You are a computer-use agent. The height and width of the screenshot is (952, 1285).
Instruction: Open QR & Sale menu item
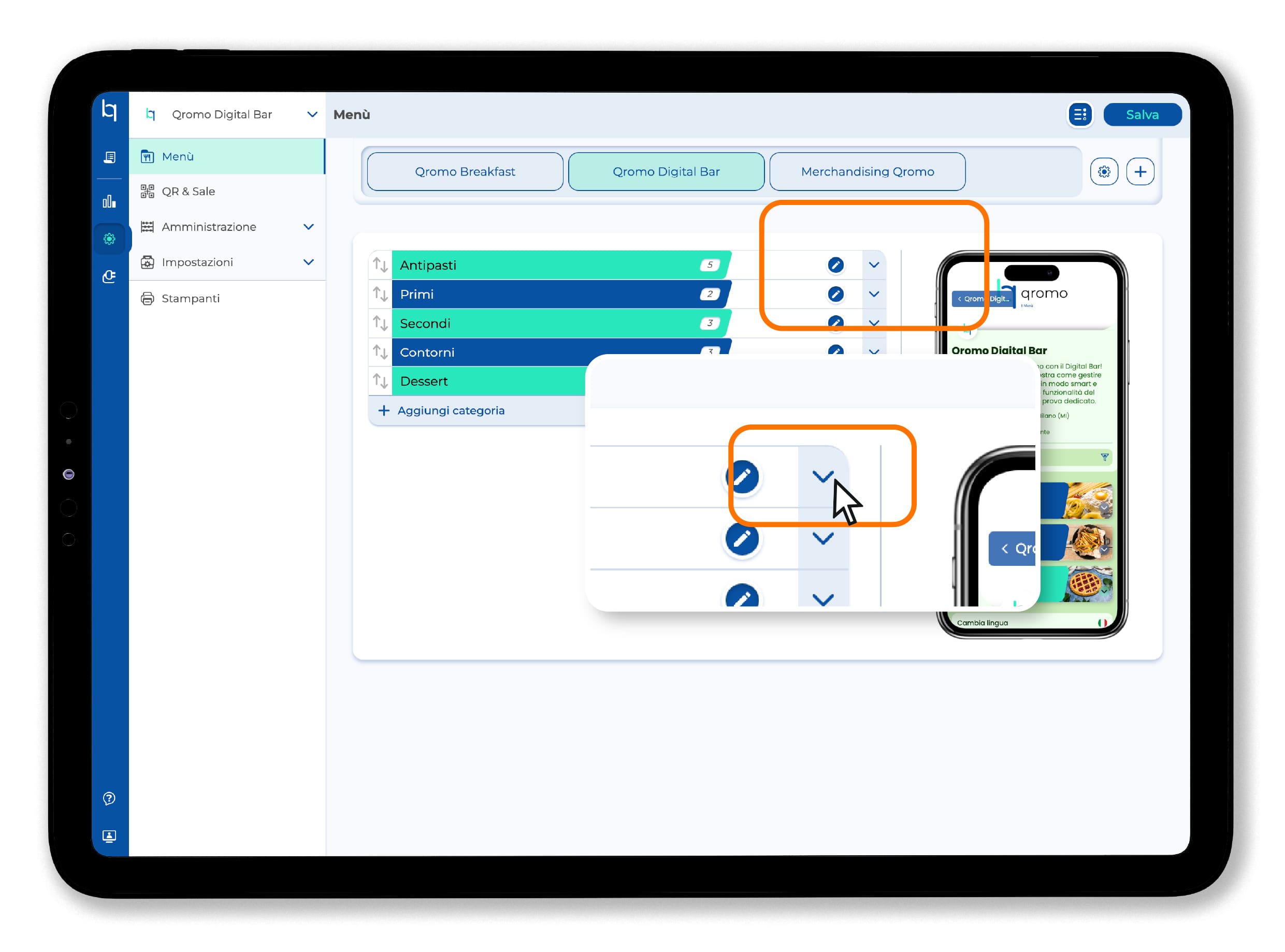[189, 192]
